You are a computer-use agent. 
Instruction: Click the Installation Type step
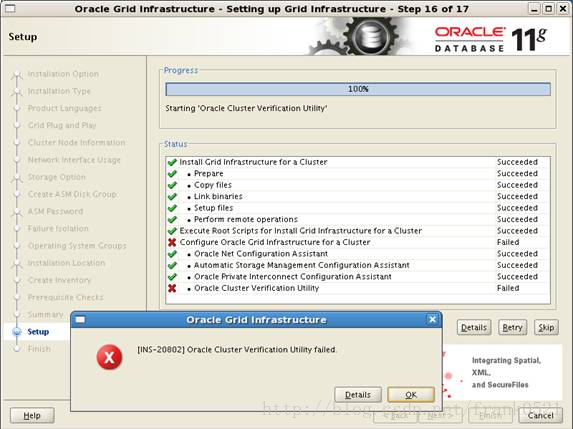(59, 91)
